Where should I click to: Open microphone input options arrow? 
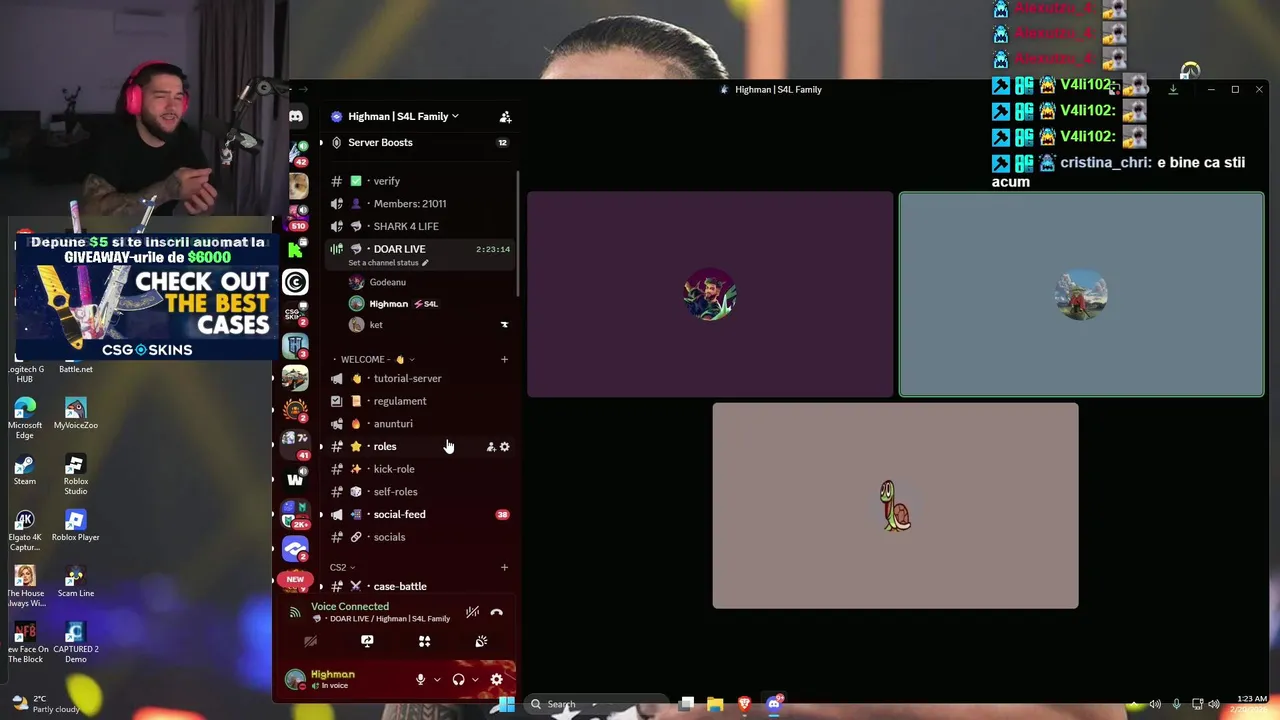(437, 680)
